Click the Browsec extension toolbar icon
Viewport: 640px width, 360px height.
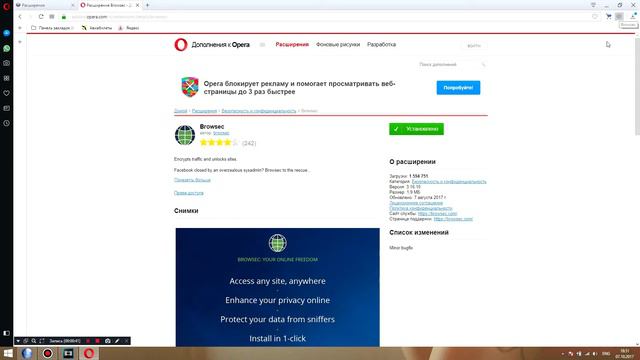click(x=620, y=16)
